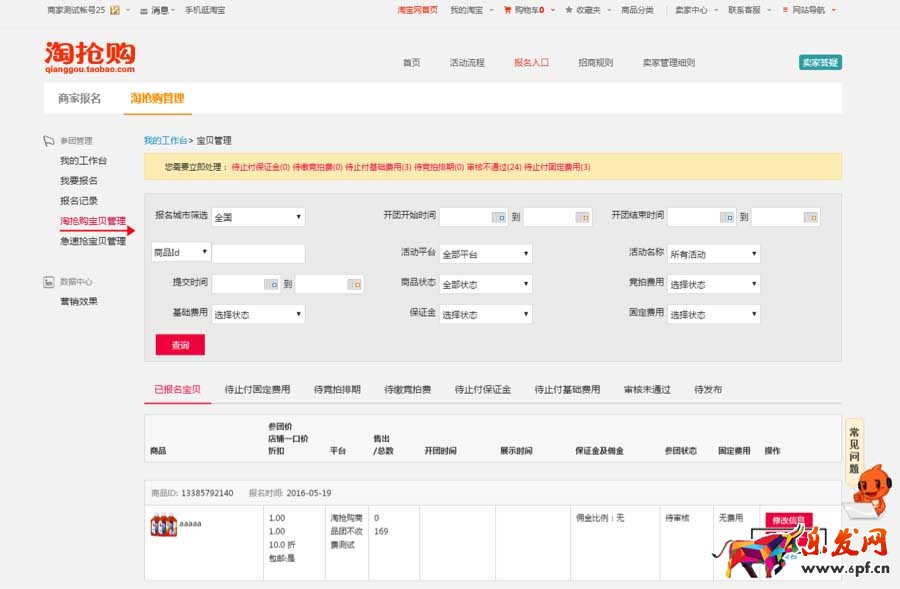Click the shopping cart icon in top bar
900x589 pixels.
click(507, 10)
